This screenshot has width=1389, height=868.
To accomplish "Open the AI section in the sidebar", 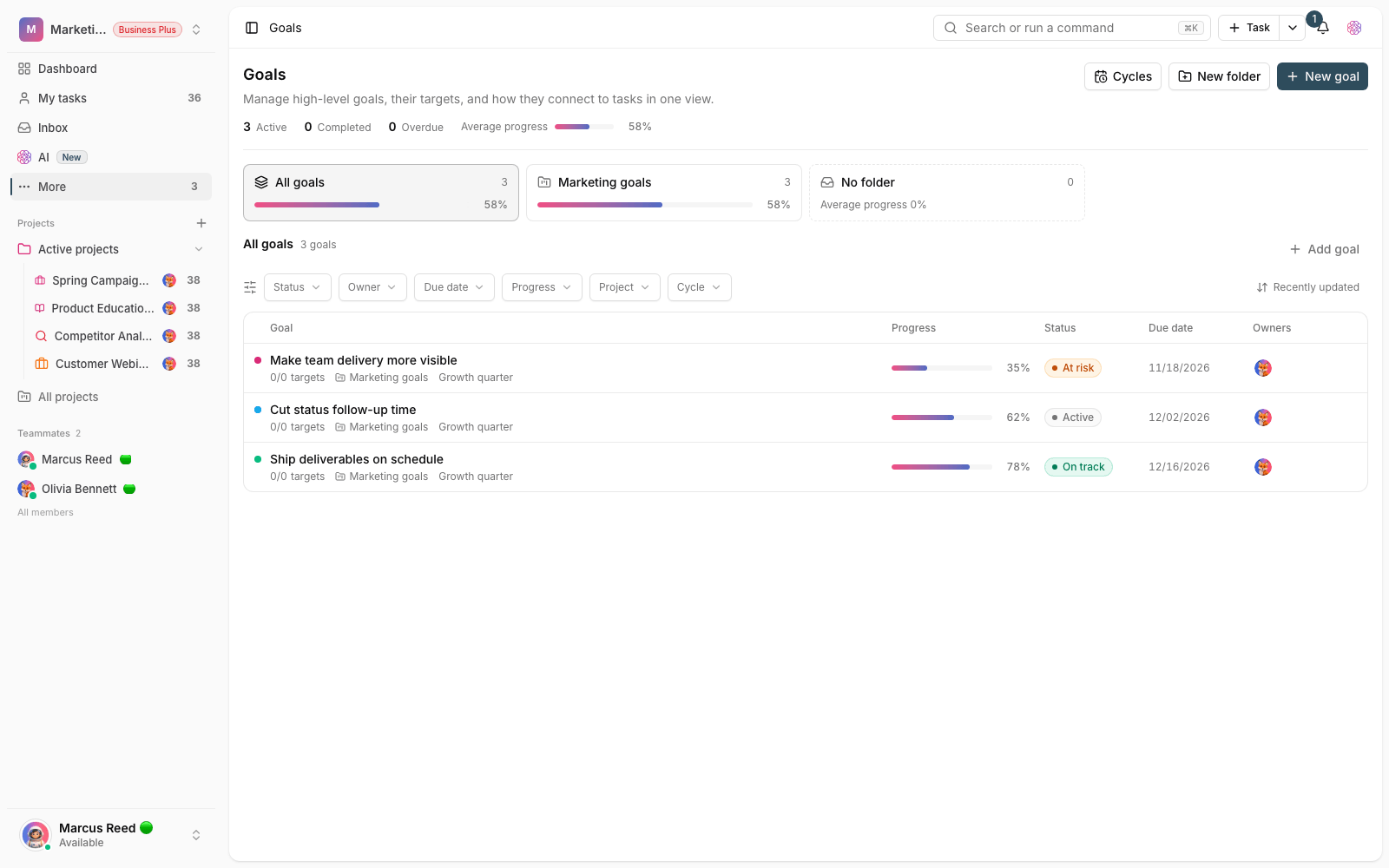I will click(111, 157).
